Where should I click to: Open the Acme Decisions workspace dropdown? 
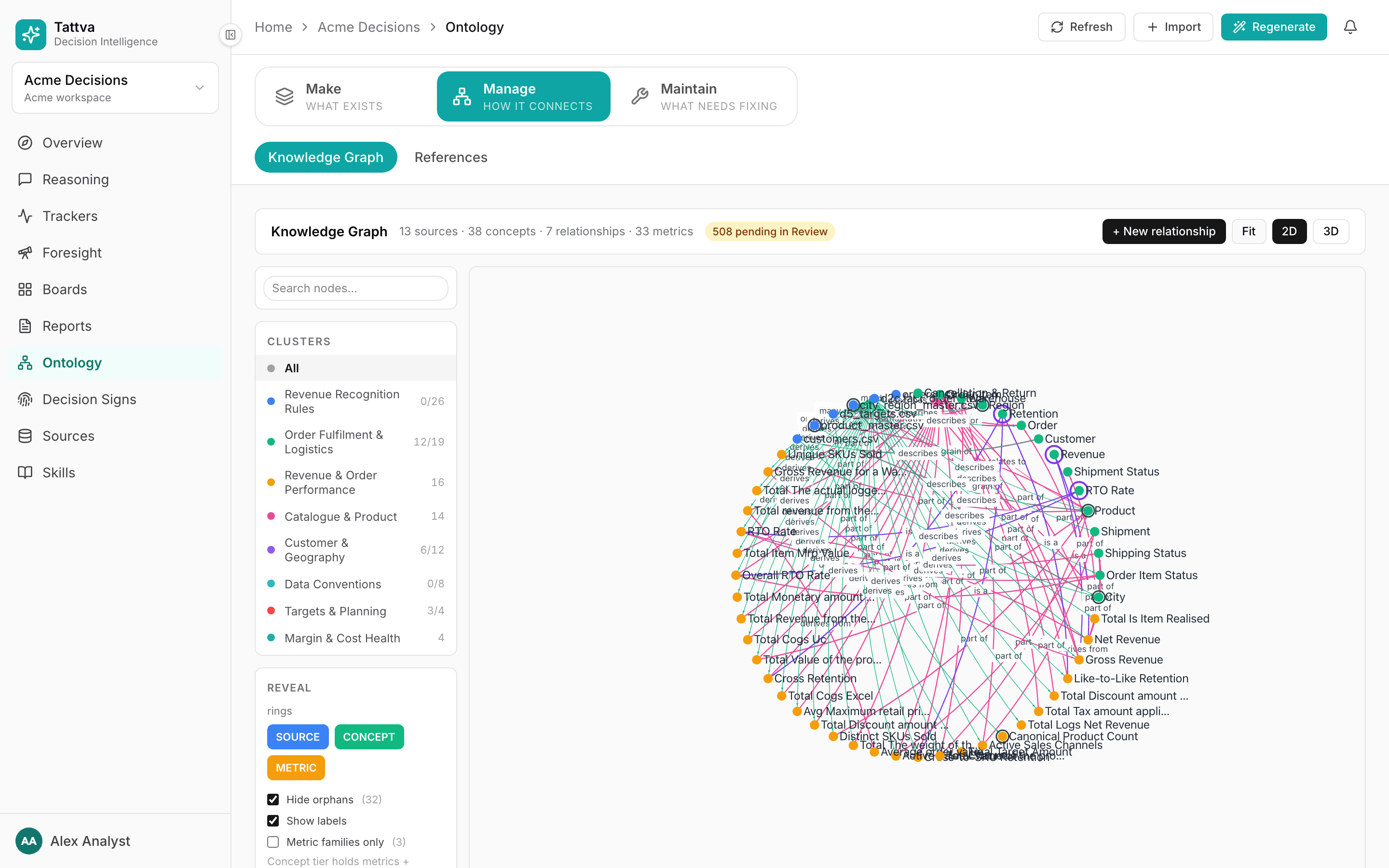click(x=115, y=88)
